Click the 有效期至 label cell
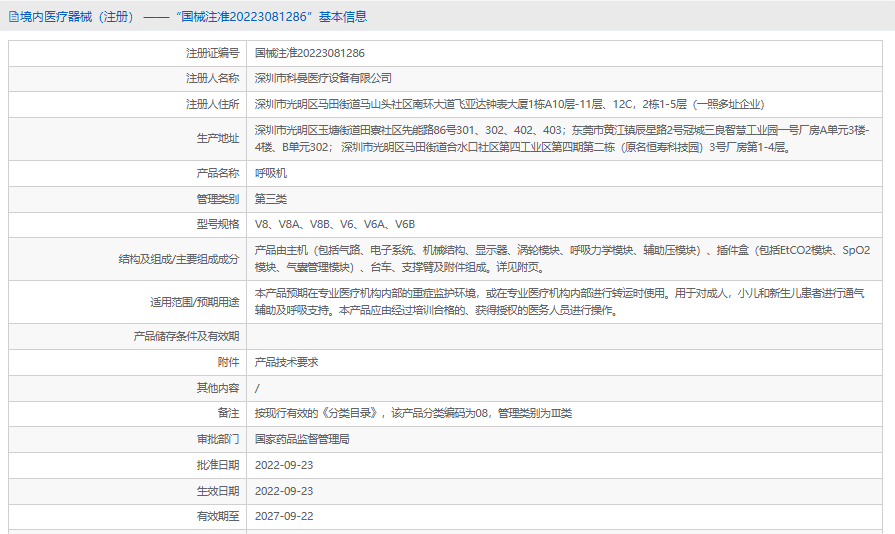The height and width of the screenshot is (534, 895). click(127, 516)
